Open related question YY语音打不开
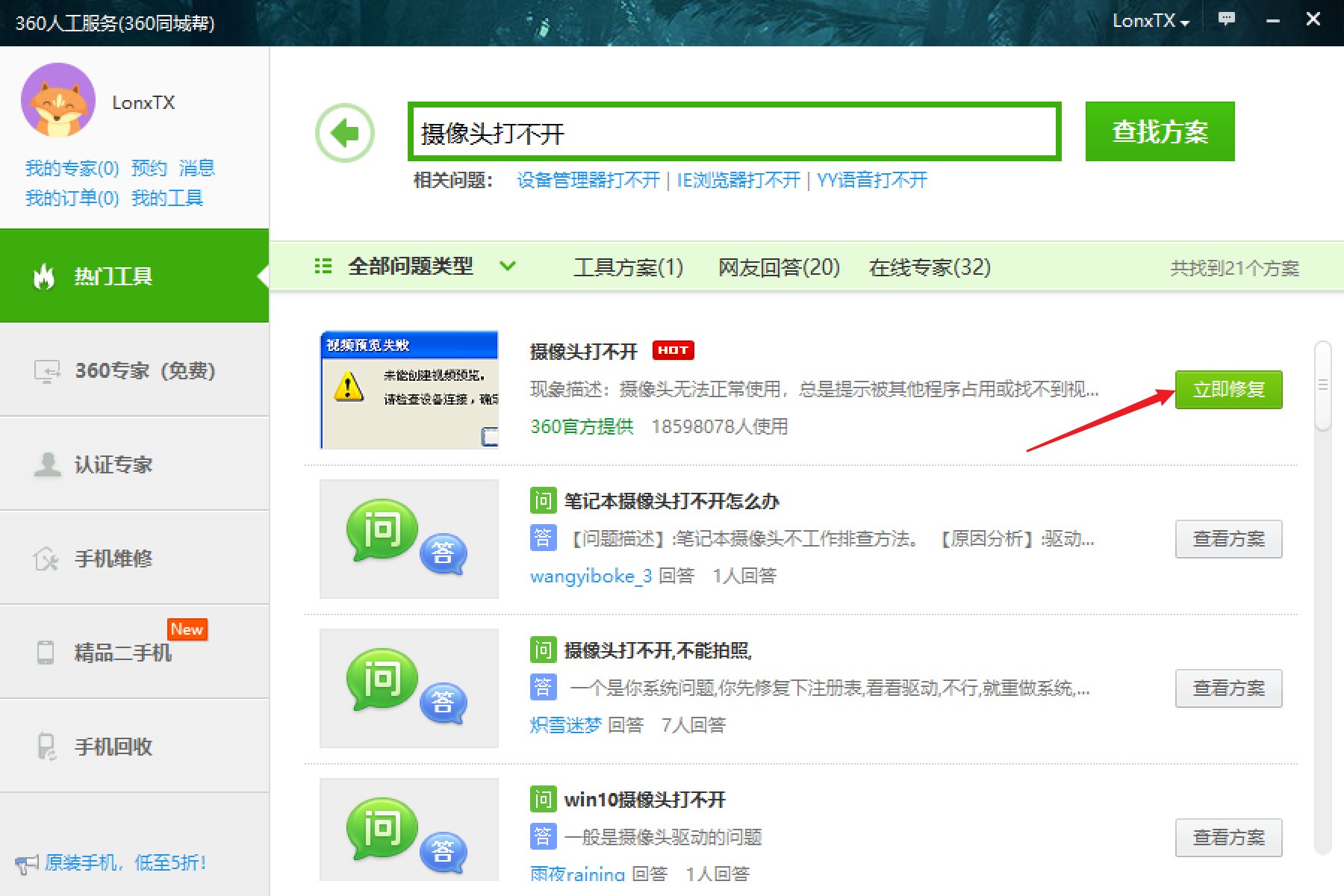 click(x=872, y=180)
